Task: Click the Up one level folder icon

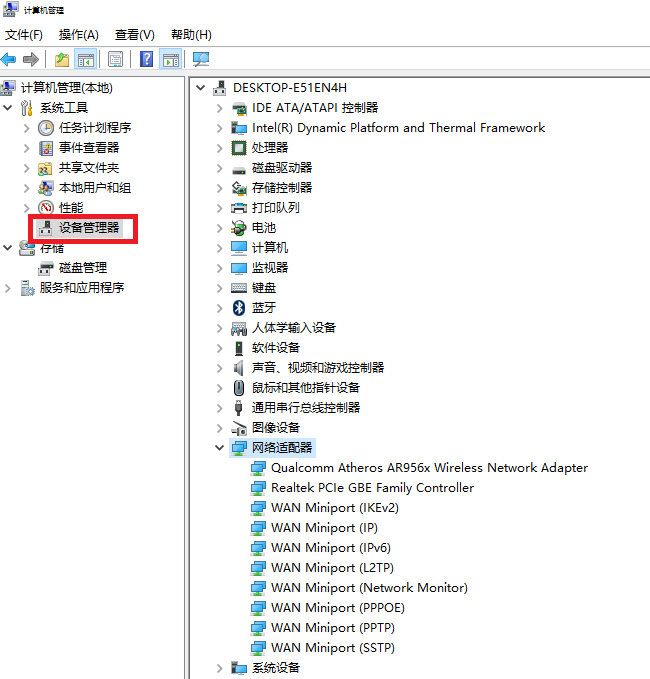Action: coord(62,59)
